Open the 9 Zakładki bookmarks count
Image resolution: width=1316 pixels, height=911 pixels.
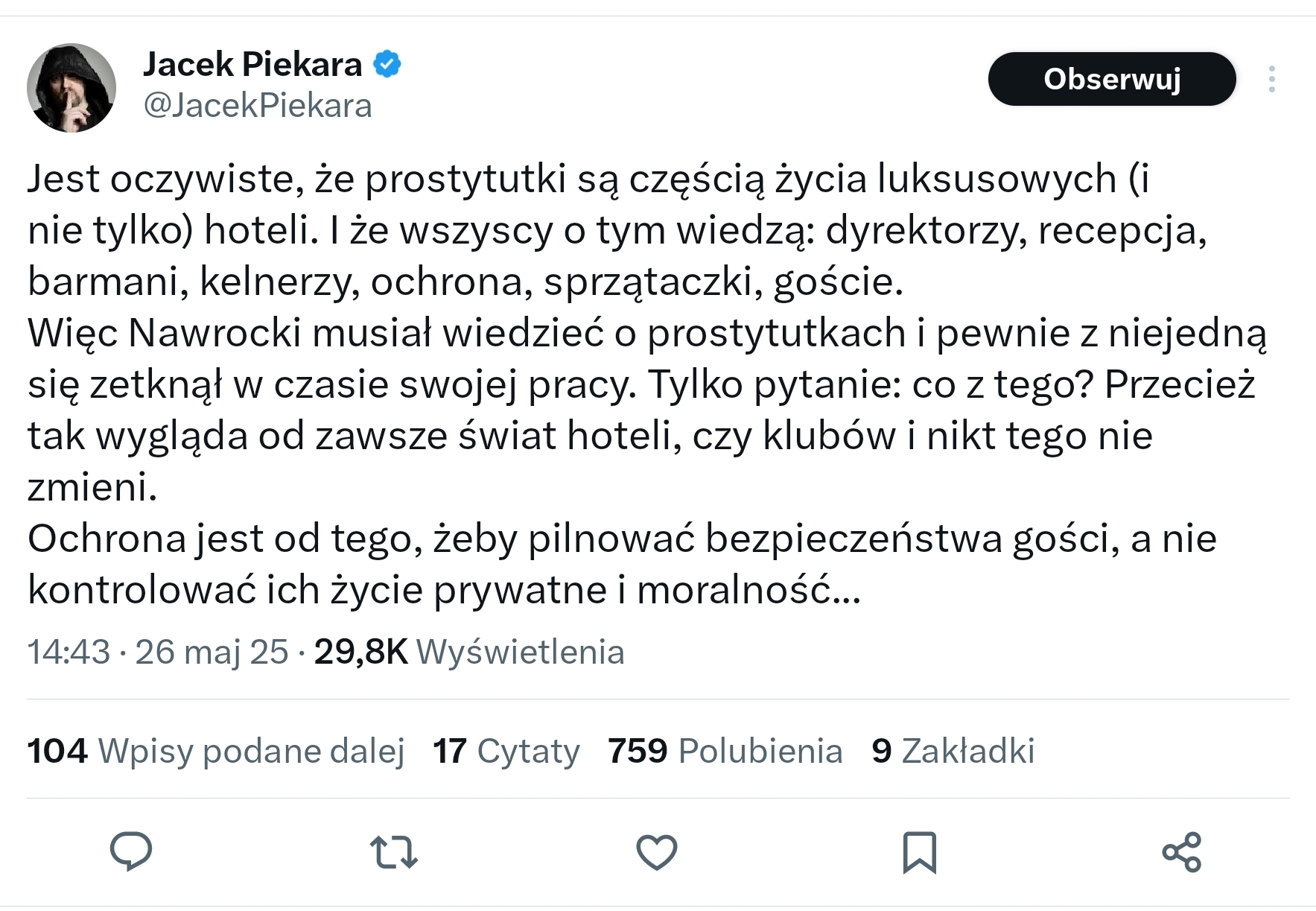coord(953,751)
